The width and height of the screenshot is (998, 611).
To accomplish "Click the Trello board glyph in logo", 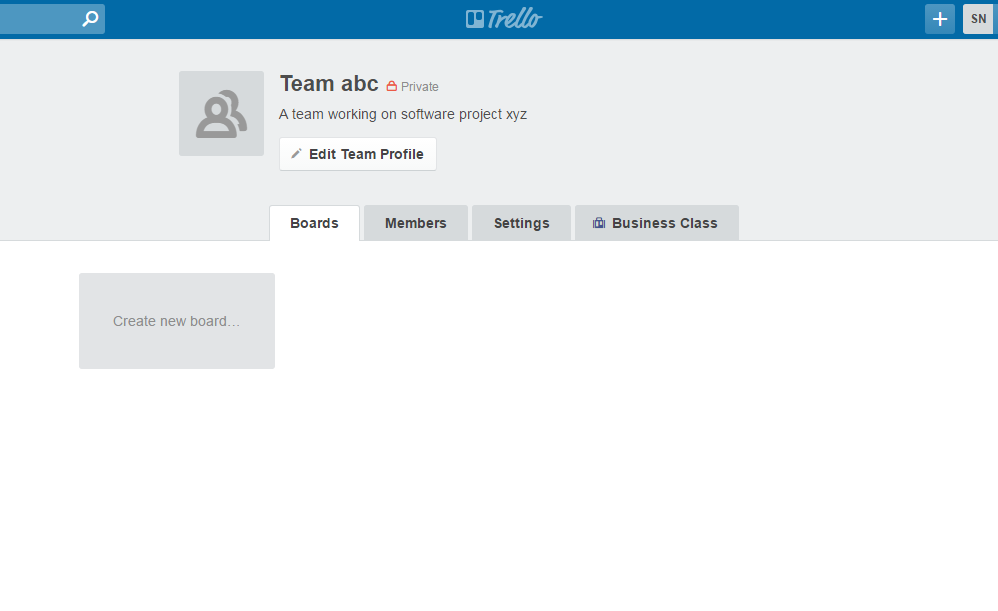I will tap(475, 19).
